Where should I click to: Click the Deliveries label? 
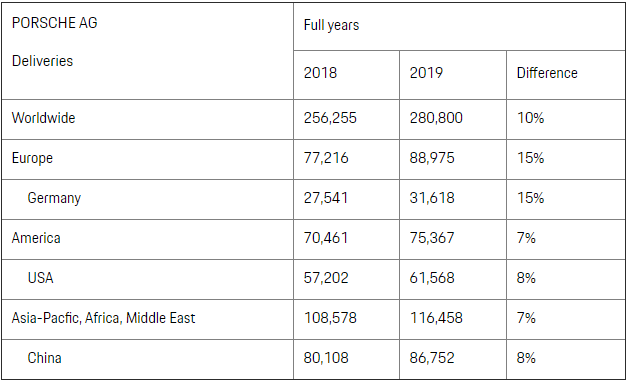[x=43, y=61]
